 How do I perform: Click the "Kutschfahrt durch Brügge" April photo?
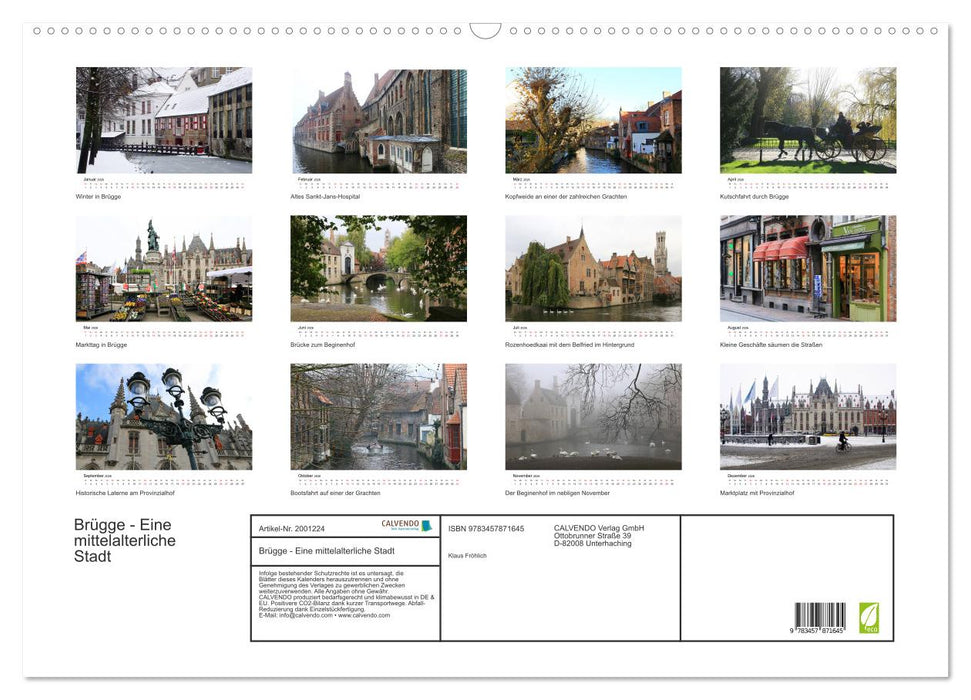(808, 120)
